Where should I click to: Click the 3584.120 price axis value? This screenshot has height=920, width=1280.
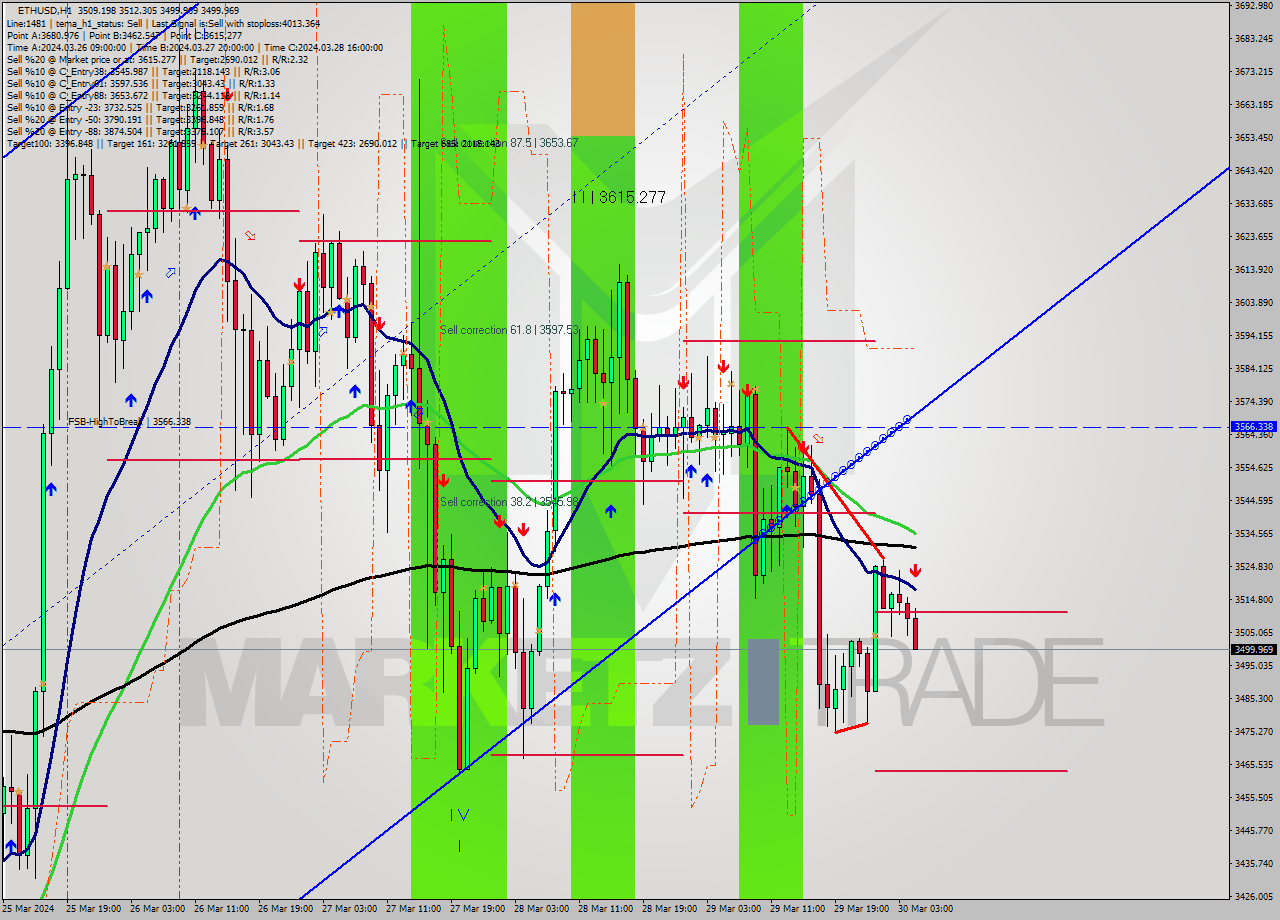(1254, 369)
